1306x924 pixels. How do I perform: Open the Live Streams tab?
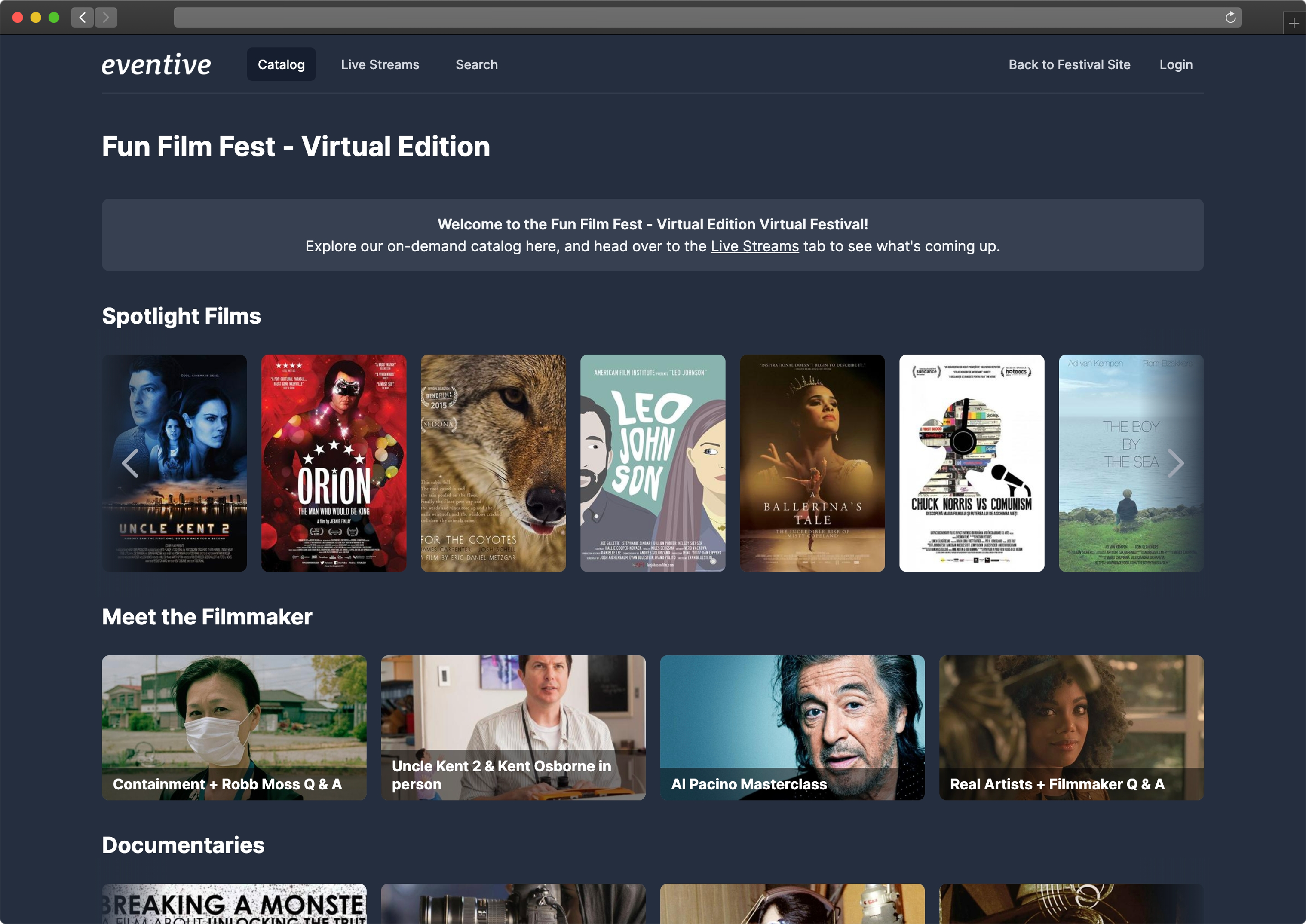[x=380, y=64]
